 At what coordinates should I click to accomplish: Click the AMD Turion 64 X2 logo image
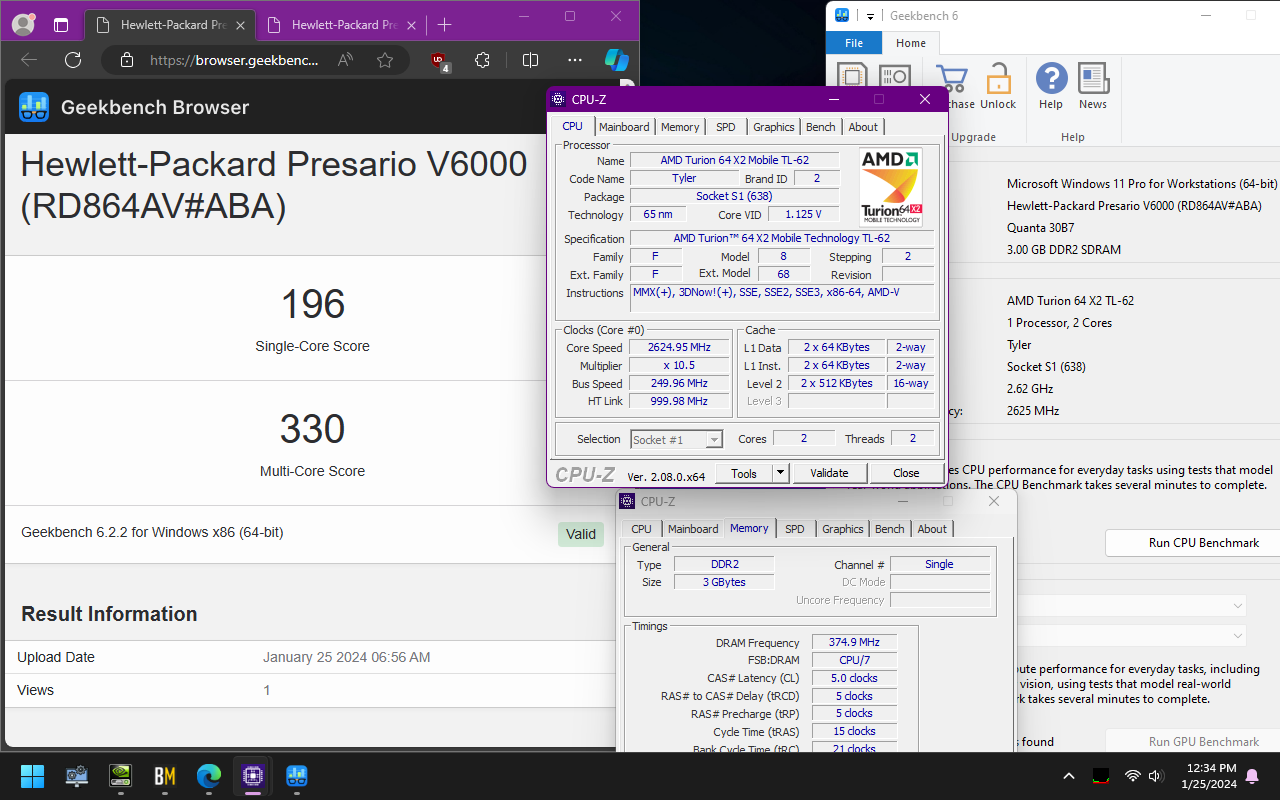pos(891,188)
